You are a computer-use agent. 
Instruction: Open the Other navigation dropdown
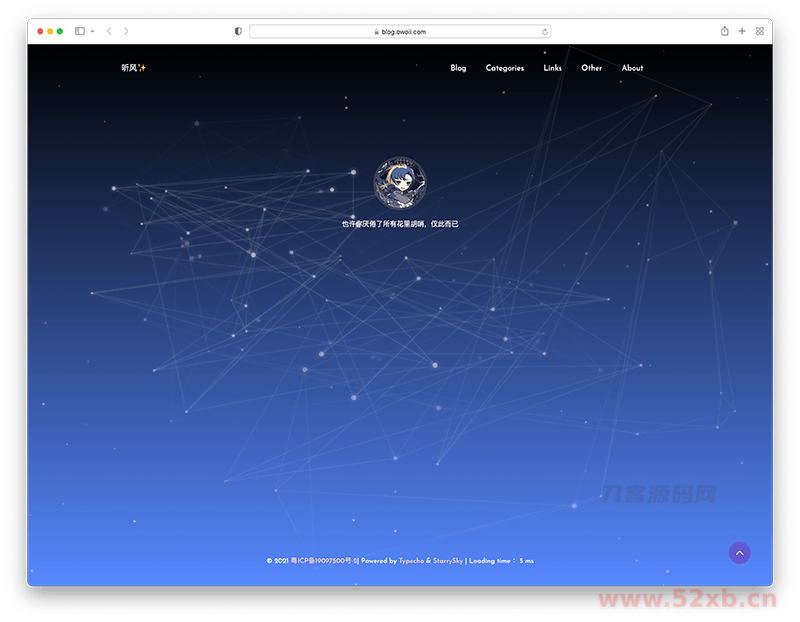591,68
